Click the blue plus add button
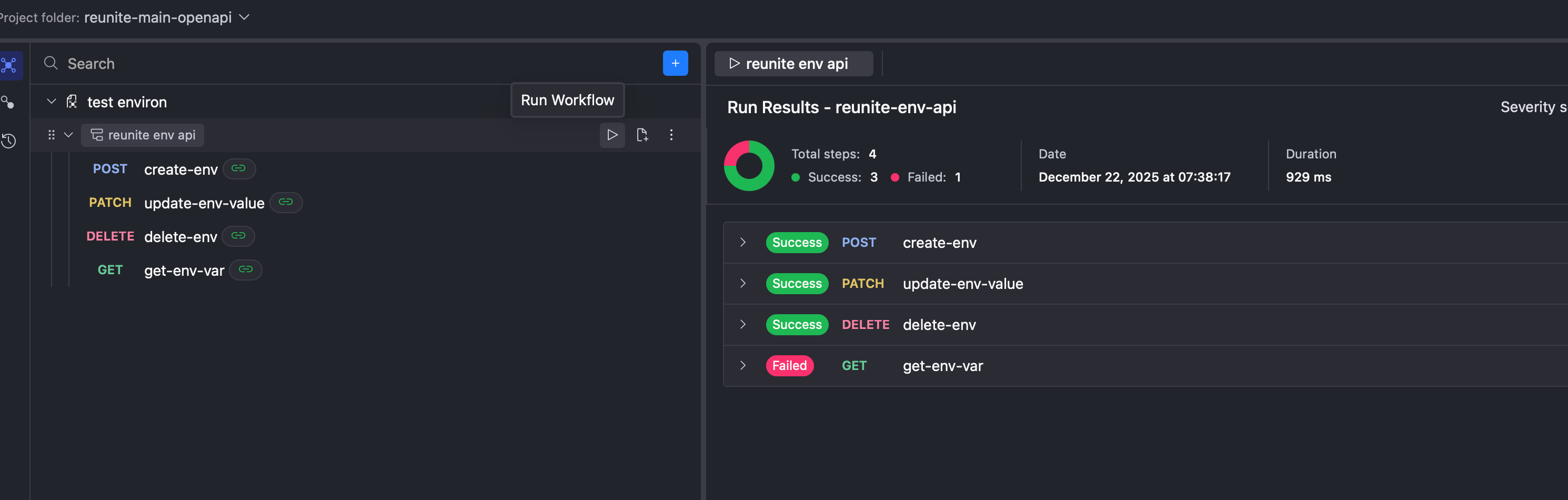The height and width of the screenshot is (500, 1568). click(x=675, y=63)
